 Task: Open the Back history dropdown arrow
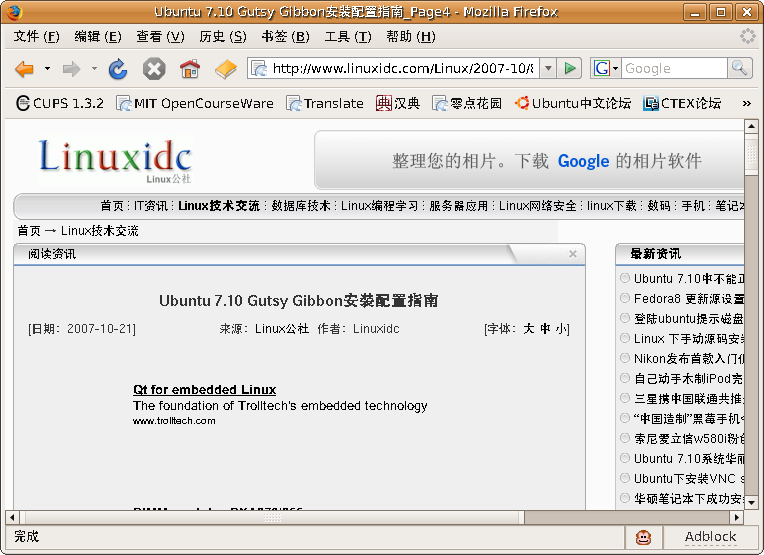[47, 69]
